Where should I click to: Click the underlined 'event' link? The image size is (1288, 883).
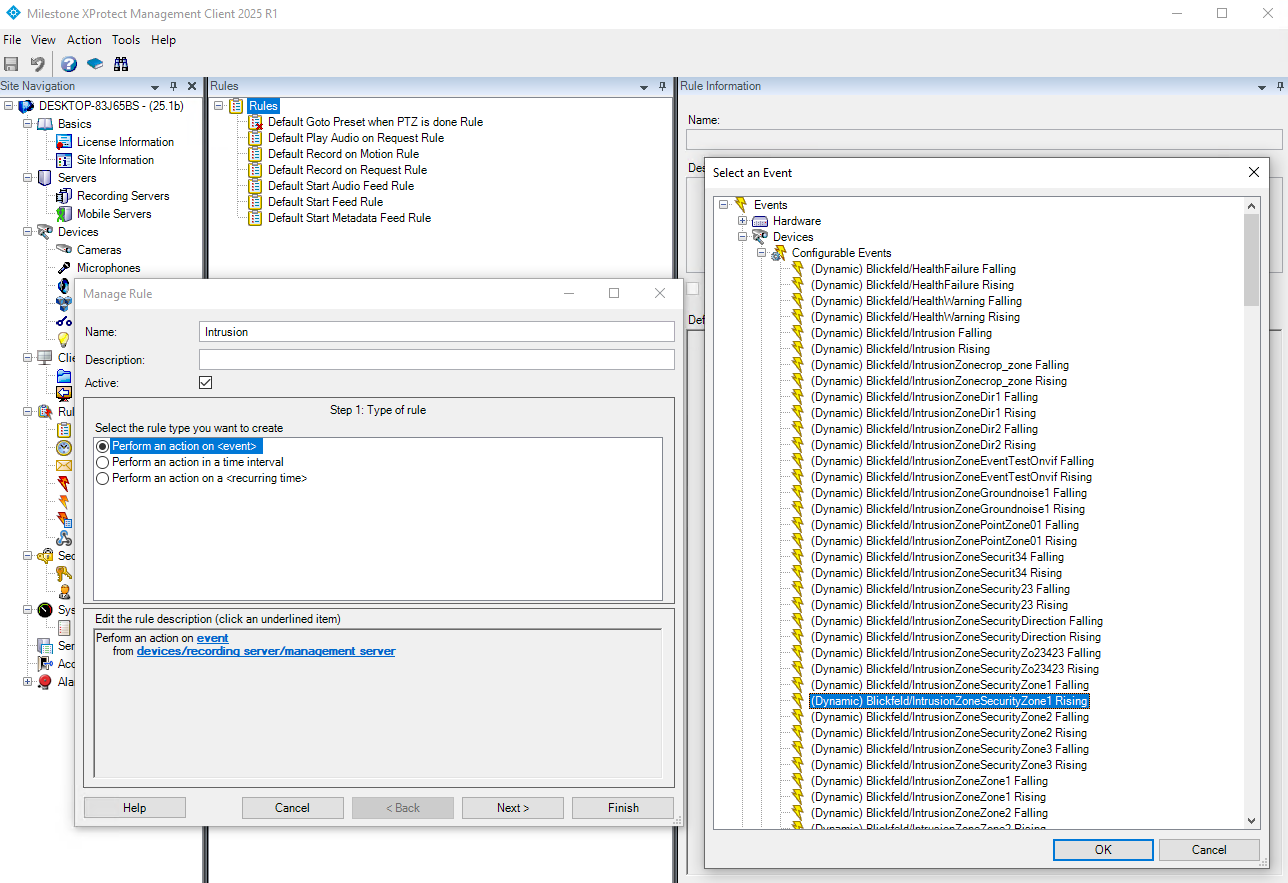pyautogui.click(x=212, y=638)
